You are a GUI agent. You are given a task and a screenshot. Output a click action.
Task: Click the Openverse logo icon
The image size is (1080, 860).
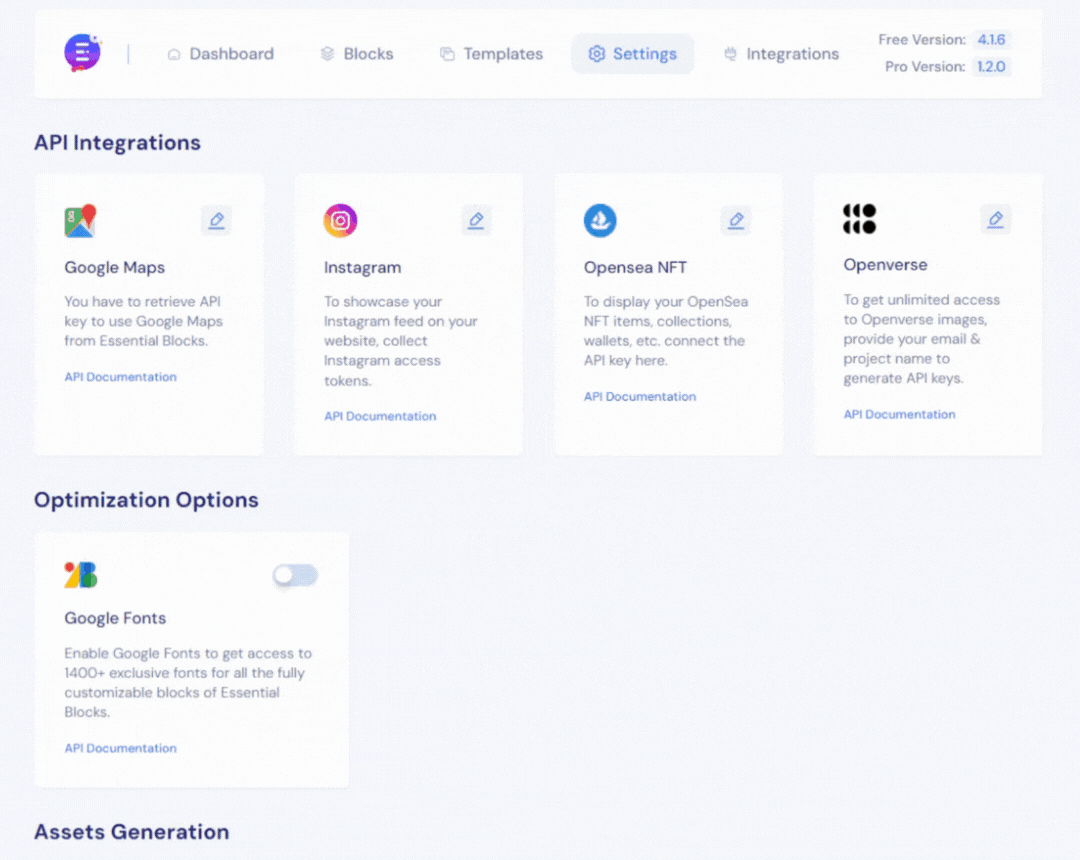[x=859, y=219]
